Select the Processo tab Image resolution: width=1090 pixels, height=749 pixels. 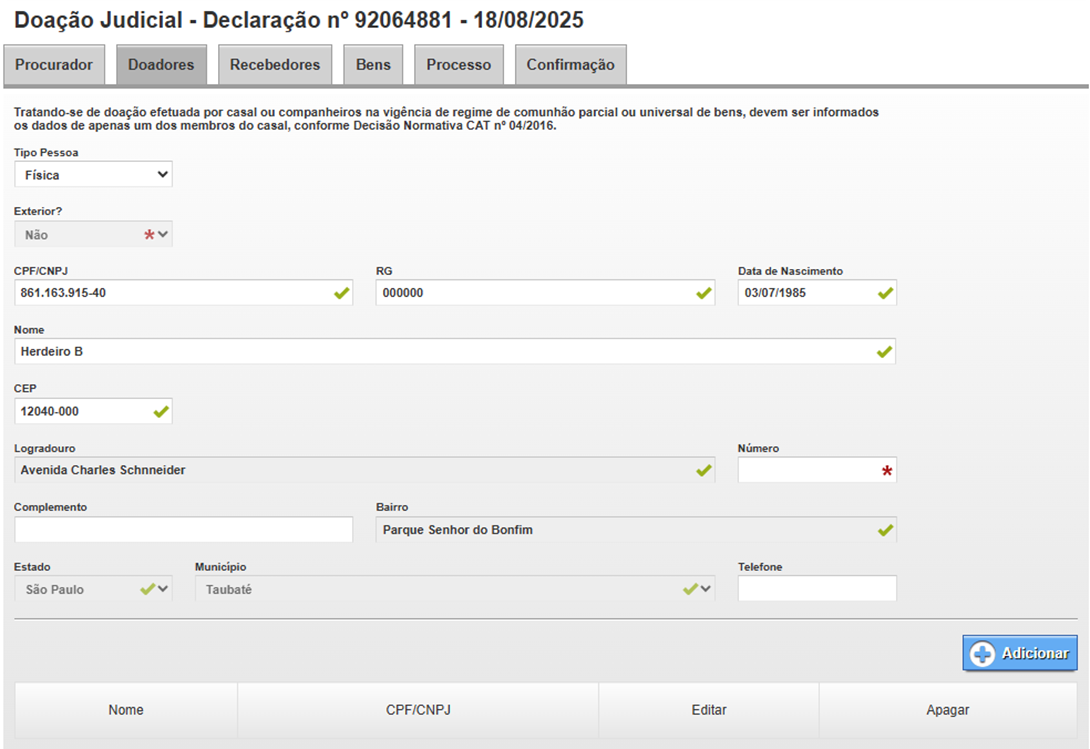(459, 65)
